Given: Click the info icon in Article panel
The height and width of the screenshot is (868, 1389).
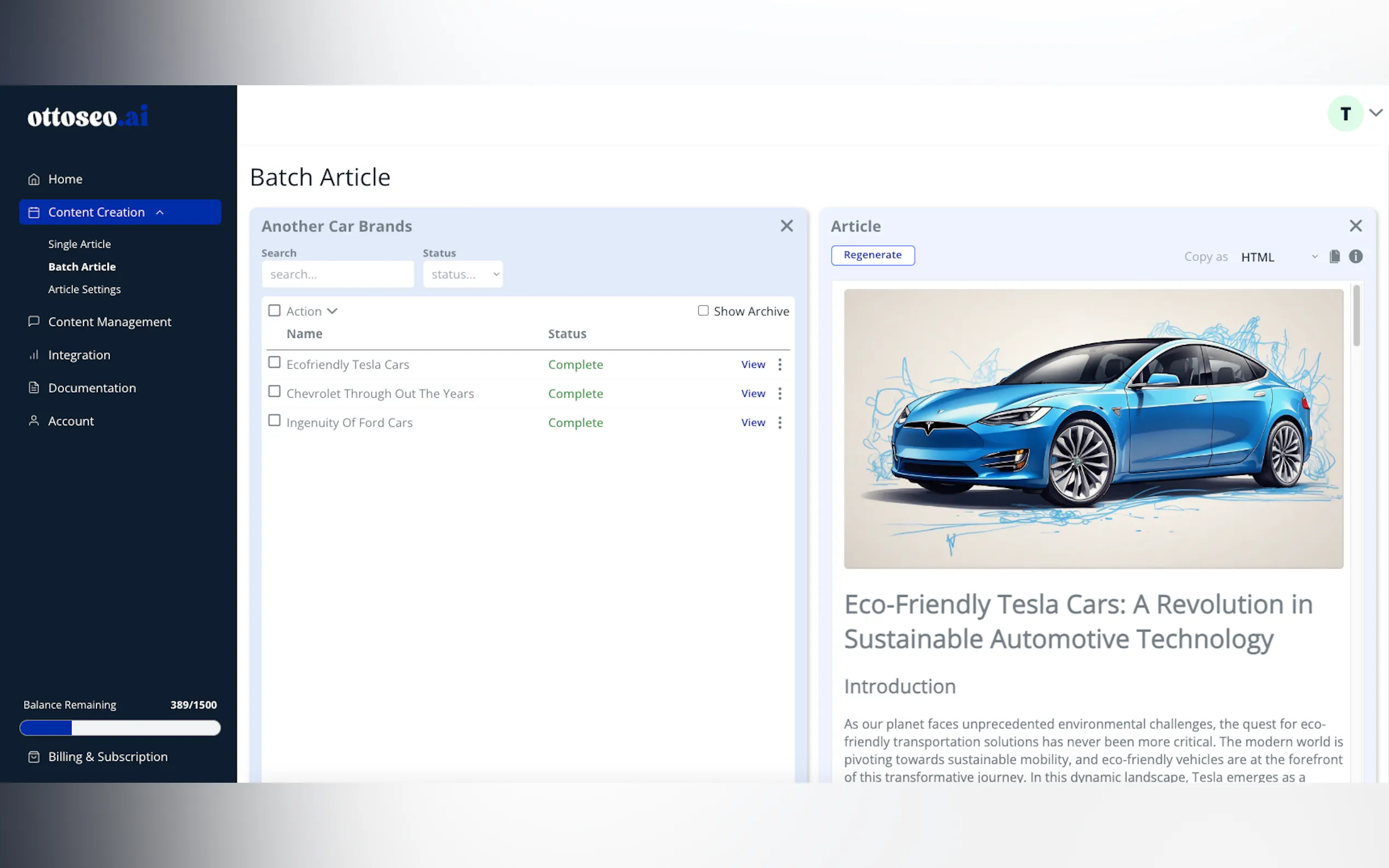Looking at the screenshot, I should pos(1355,256).
